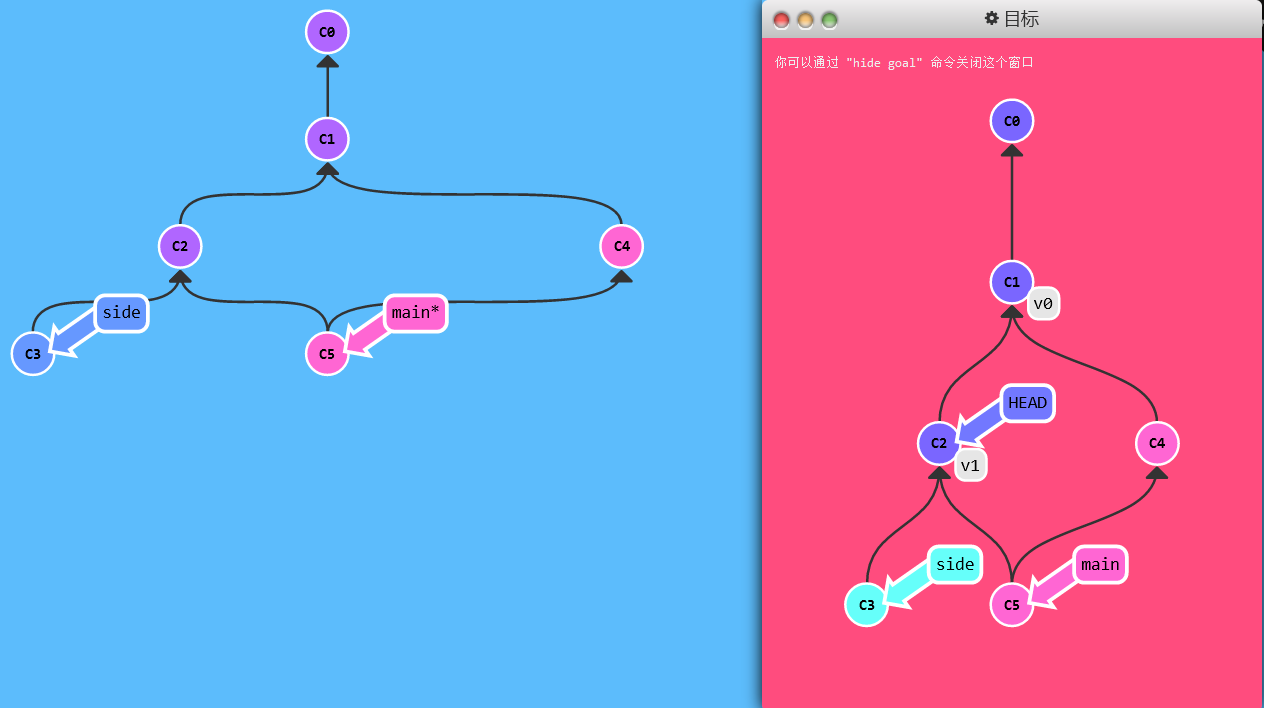Click the green button in the goal title bar
This screenshot has width=1264, height=708.
(x=829, y=20)
